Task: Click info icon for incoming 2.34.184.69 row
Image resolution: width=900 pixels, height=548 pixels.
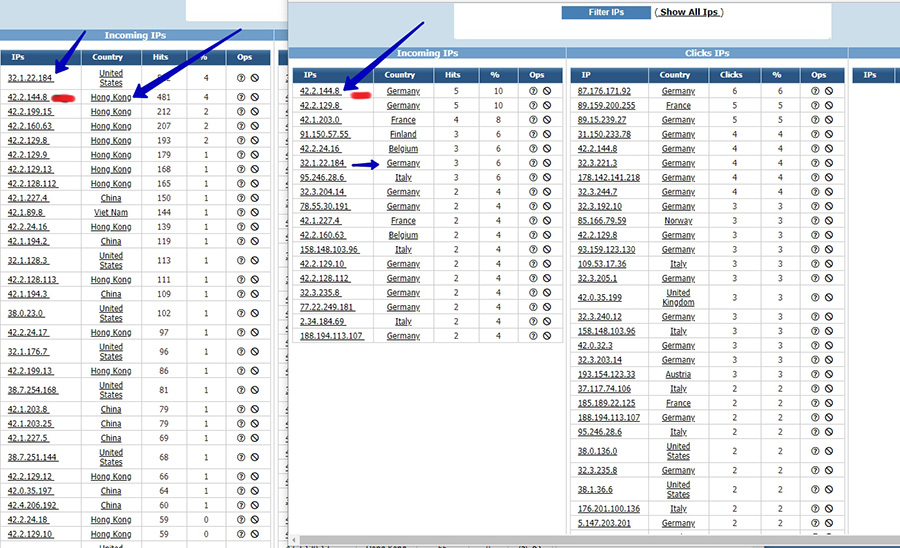Action: [x=533, y=321]
